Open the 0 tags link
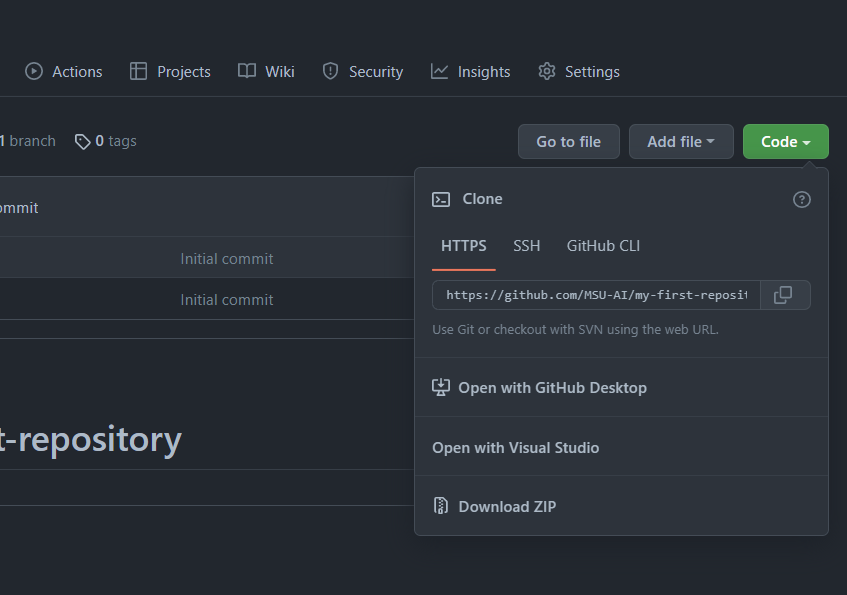 click(105, 141)
